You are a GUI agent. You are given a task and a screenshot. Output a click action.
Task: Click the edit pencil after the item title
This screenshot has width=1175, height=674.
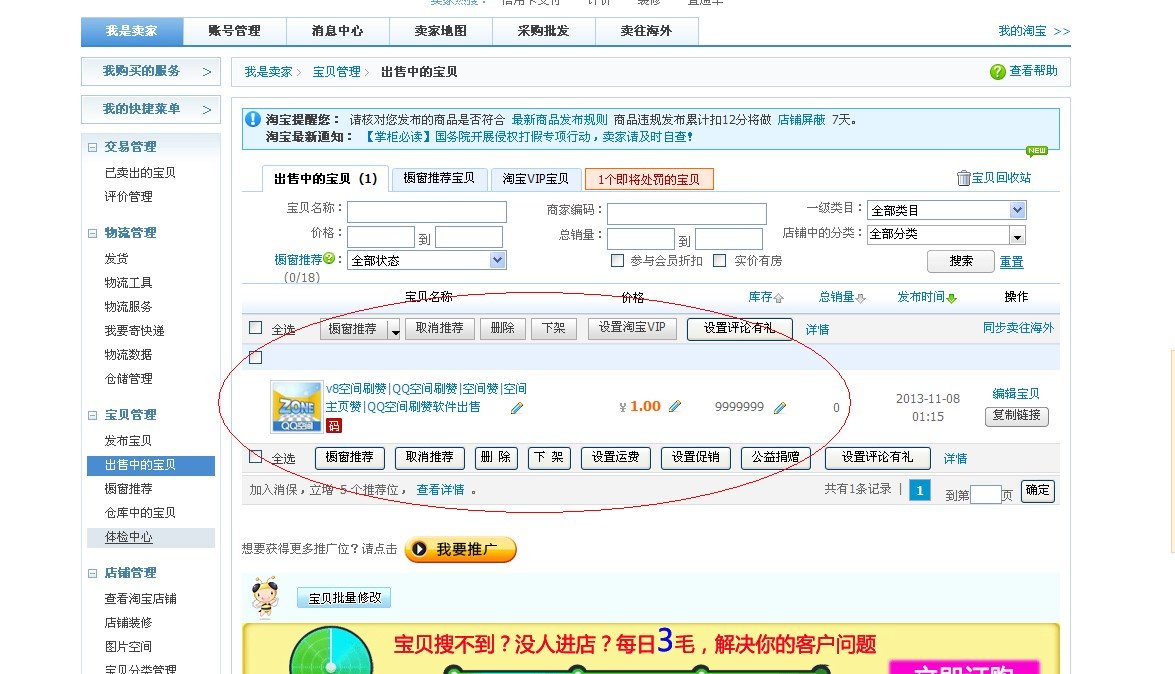point(517,408)
